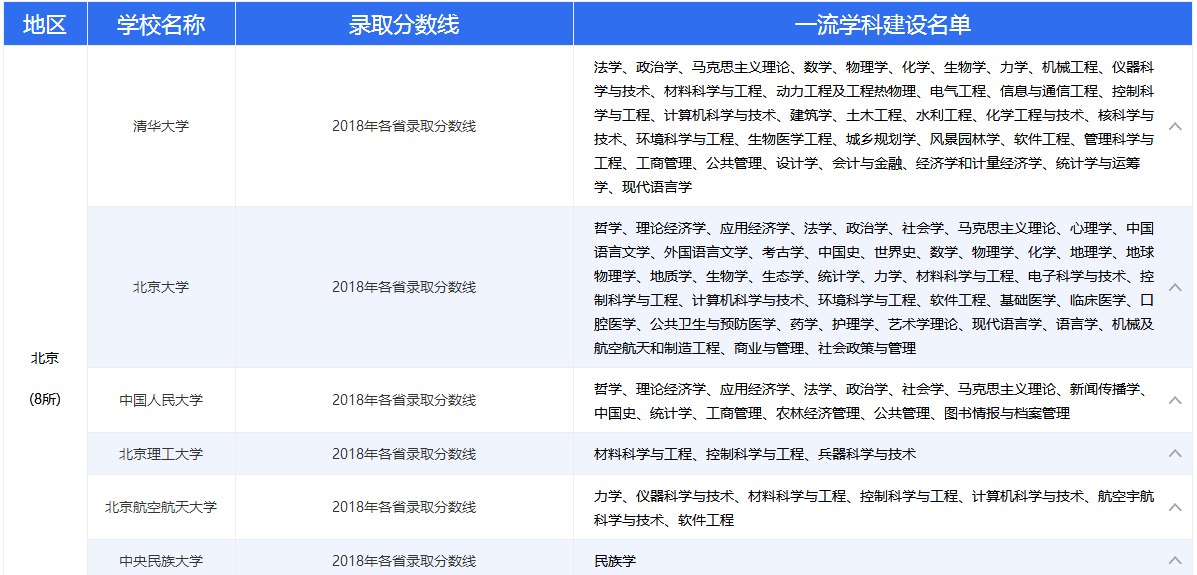Click 清华大学's subject list text
1197x575 pixels.
(874, 127)
